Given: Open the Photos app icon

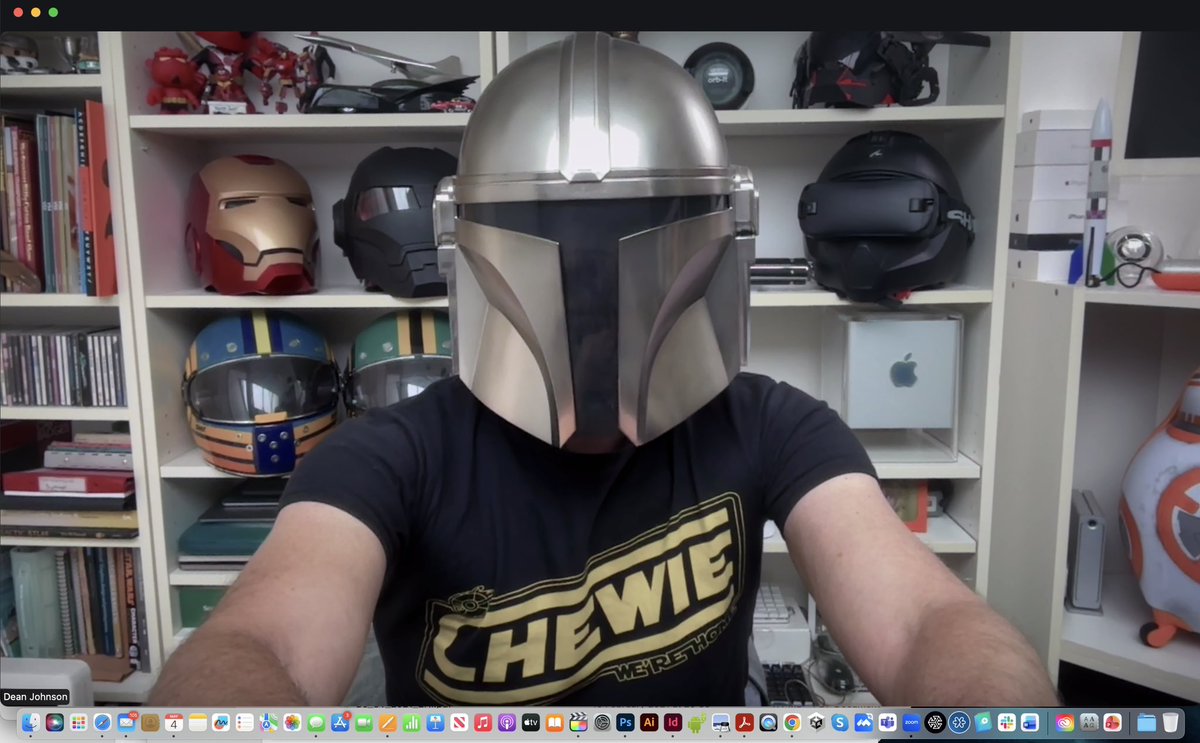Looking at the screenshot, I should coord(292,722).
